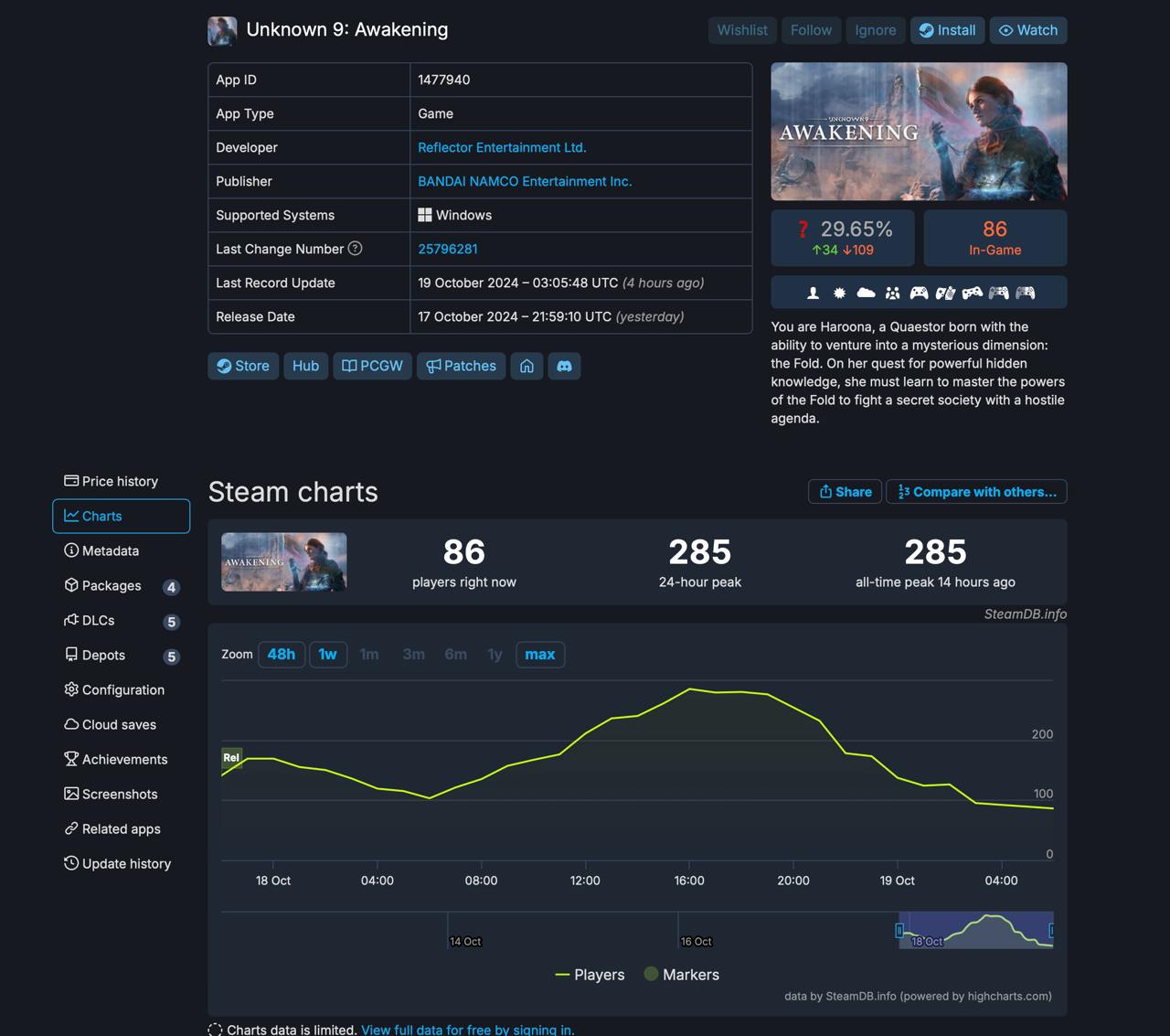Click the Family Sharing people icon

click(x=892, y=293)
